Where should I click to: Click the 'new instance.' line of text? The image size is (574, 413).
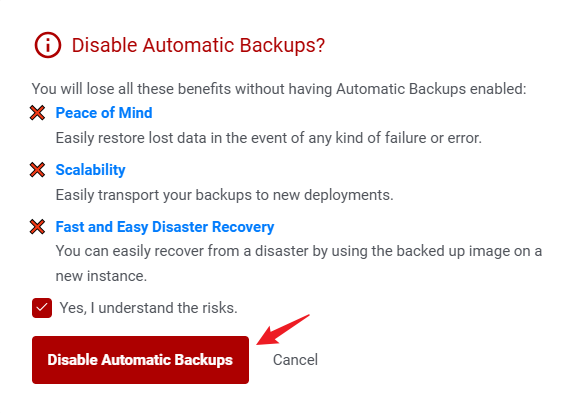[101, 276]
